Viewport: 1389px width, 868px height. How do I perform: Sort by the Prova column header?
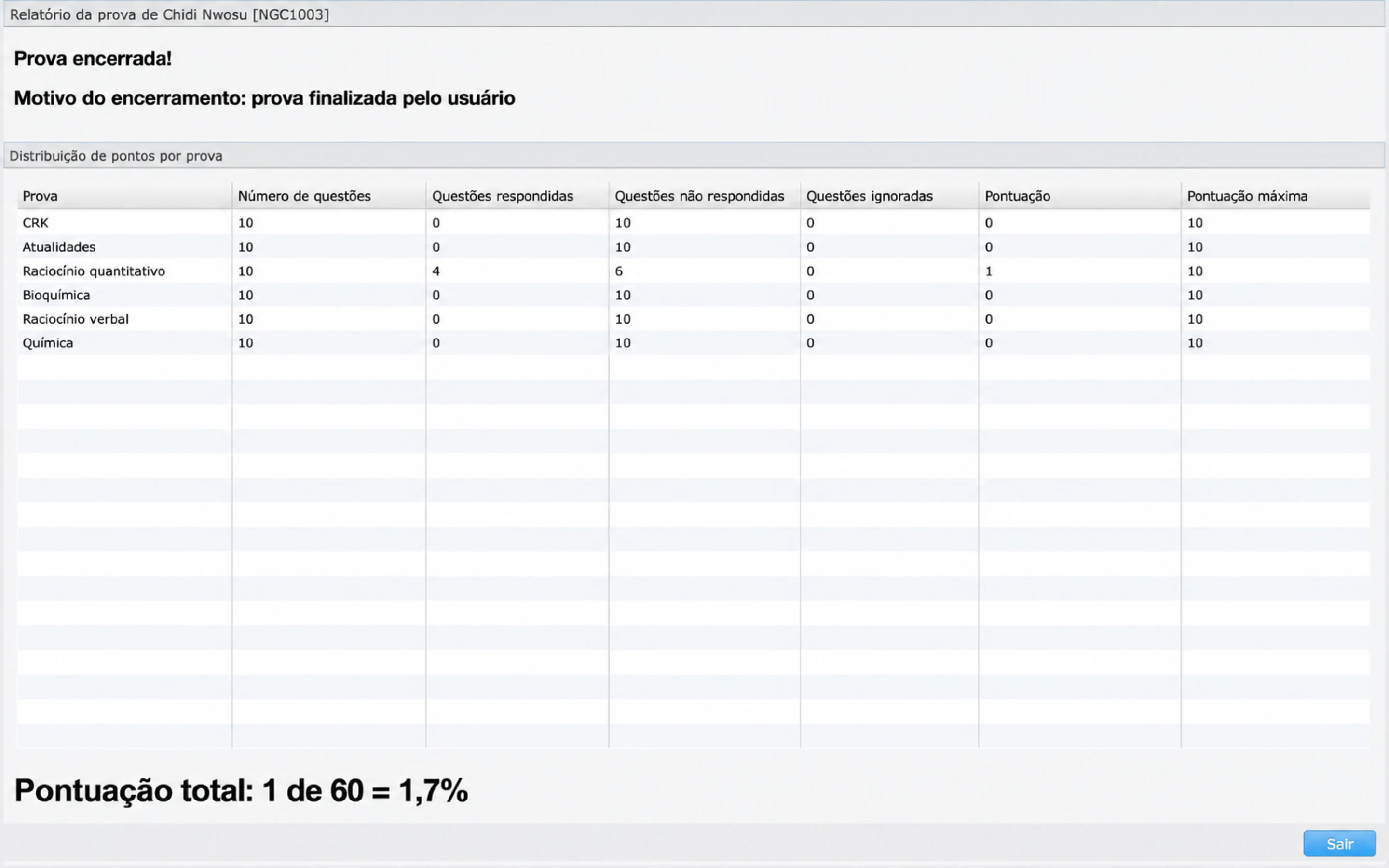click(124, 196)
